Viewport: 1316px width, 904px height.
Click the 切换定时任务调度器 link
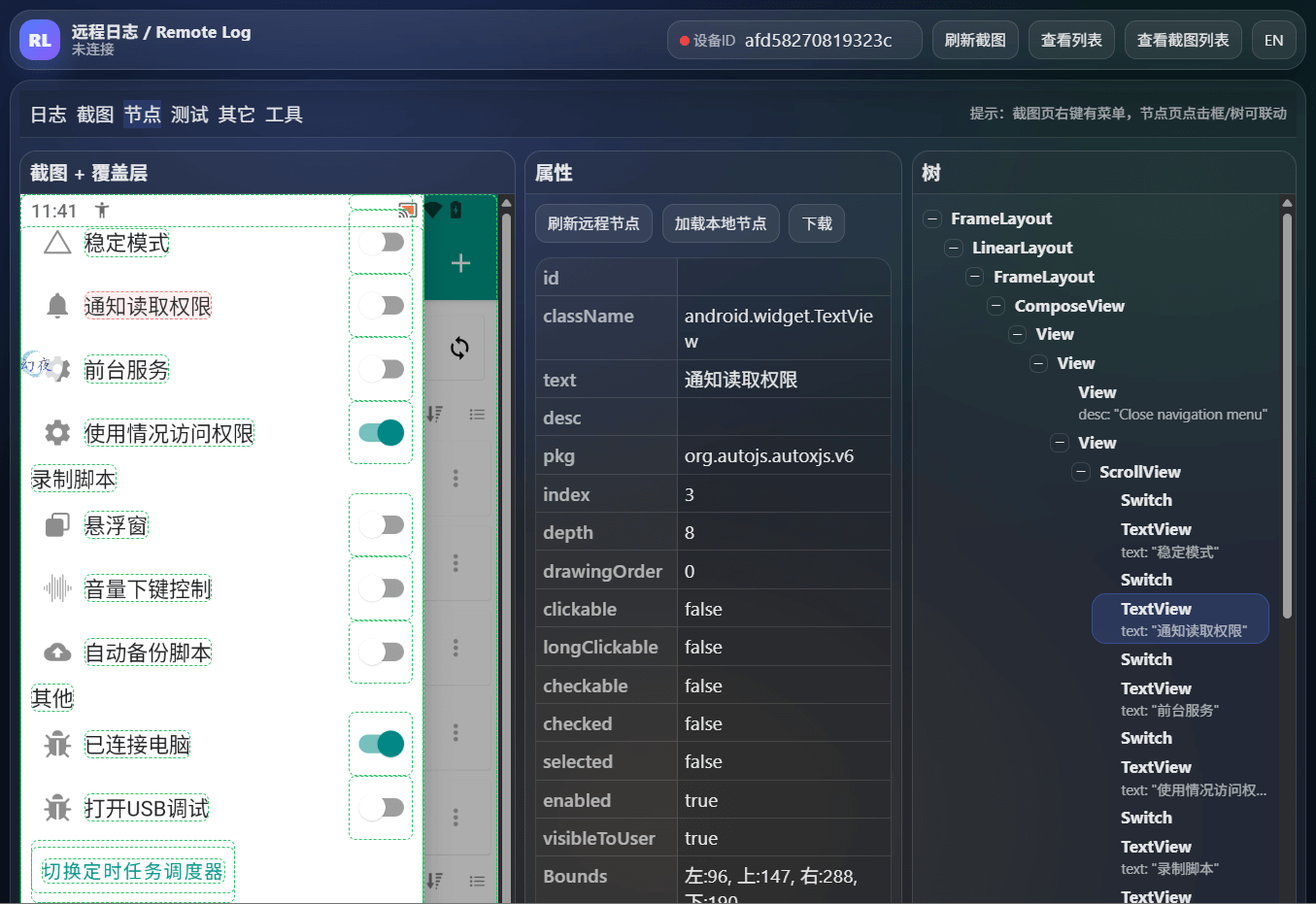click(133, 871)
